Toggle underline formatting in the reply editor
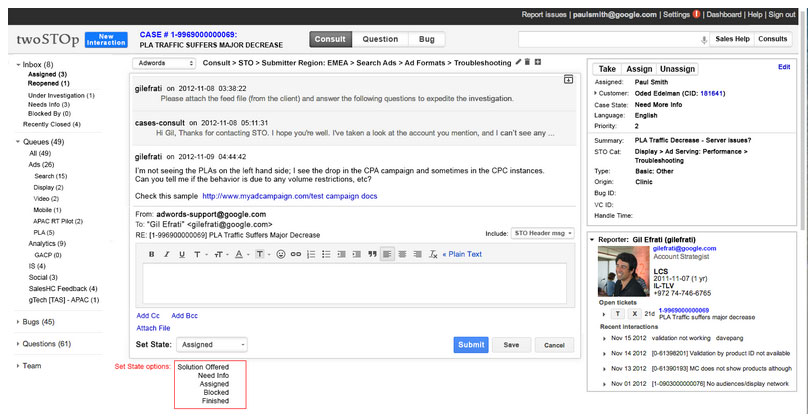This screenshot has height=418, width=808. [182, 254]
